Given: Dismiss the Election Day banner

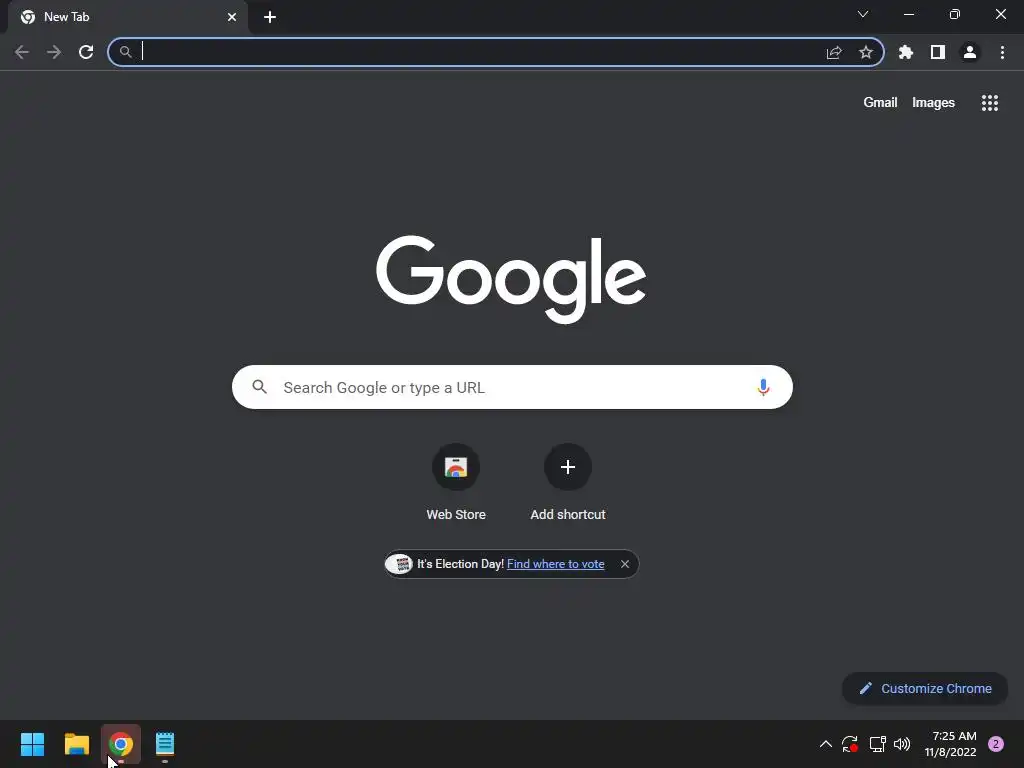Looking at the screenshot, I should pos(625,564).
